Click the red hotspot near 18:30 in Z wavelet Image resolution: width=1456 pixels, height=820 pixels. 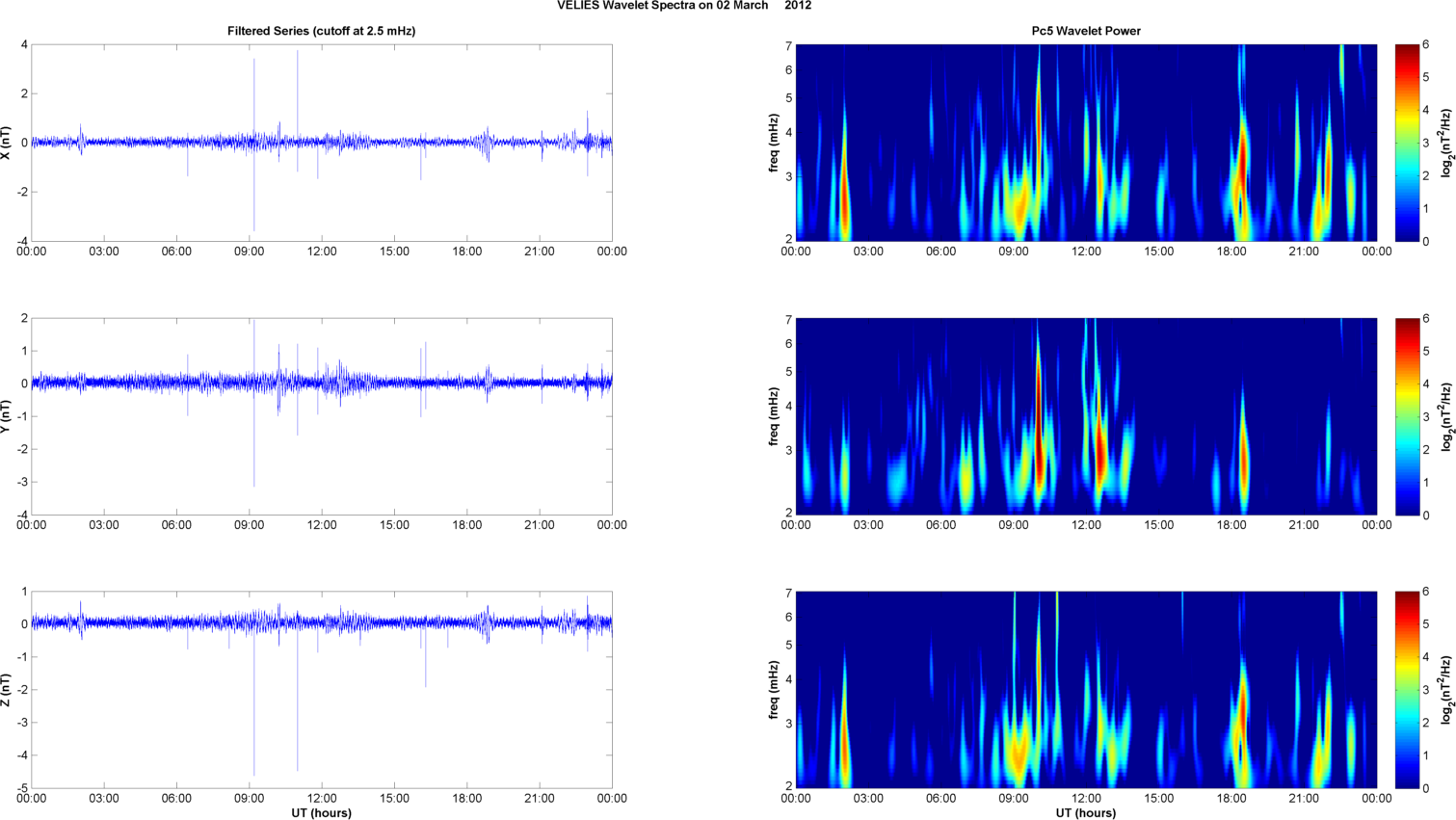1243,708
